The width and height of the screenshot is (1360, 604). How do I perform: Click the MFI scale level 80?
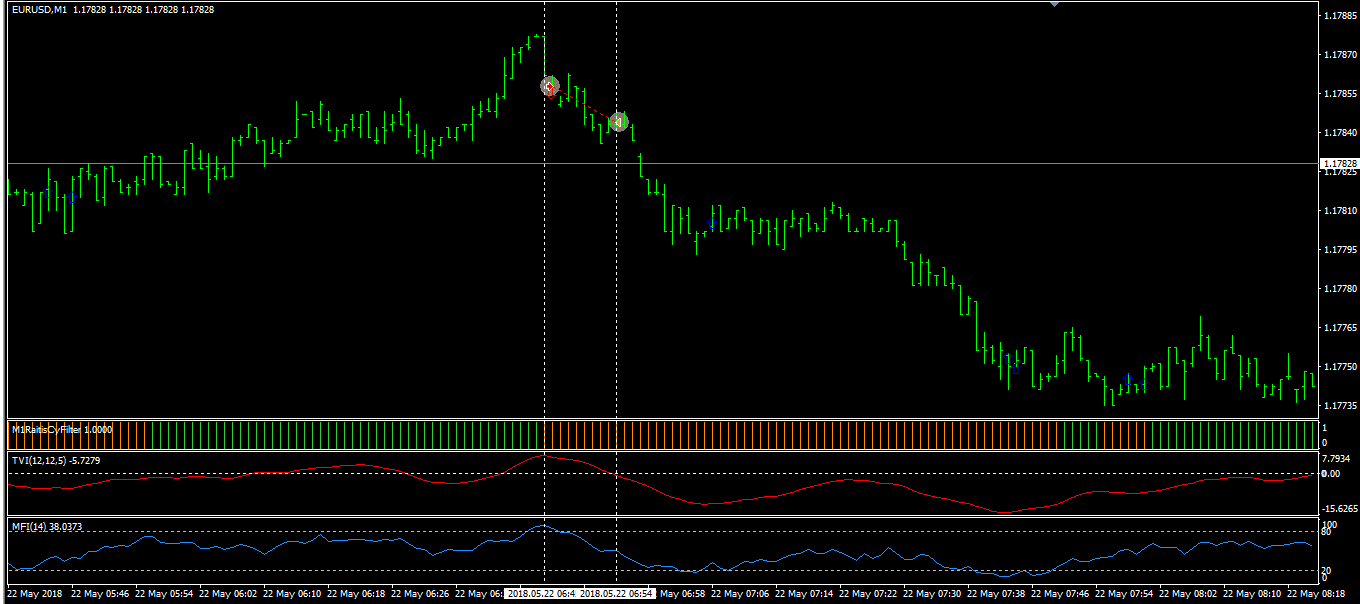point(1327,533)
